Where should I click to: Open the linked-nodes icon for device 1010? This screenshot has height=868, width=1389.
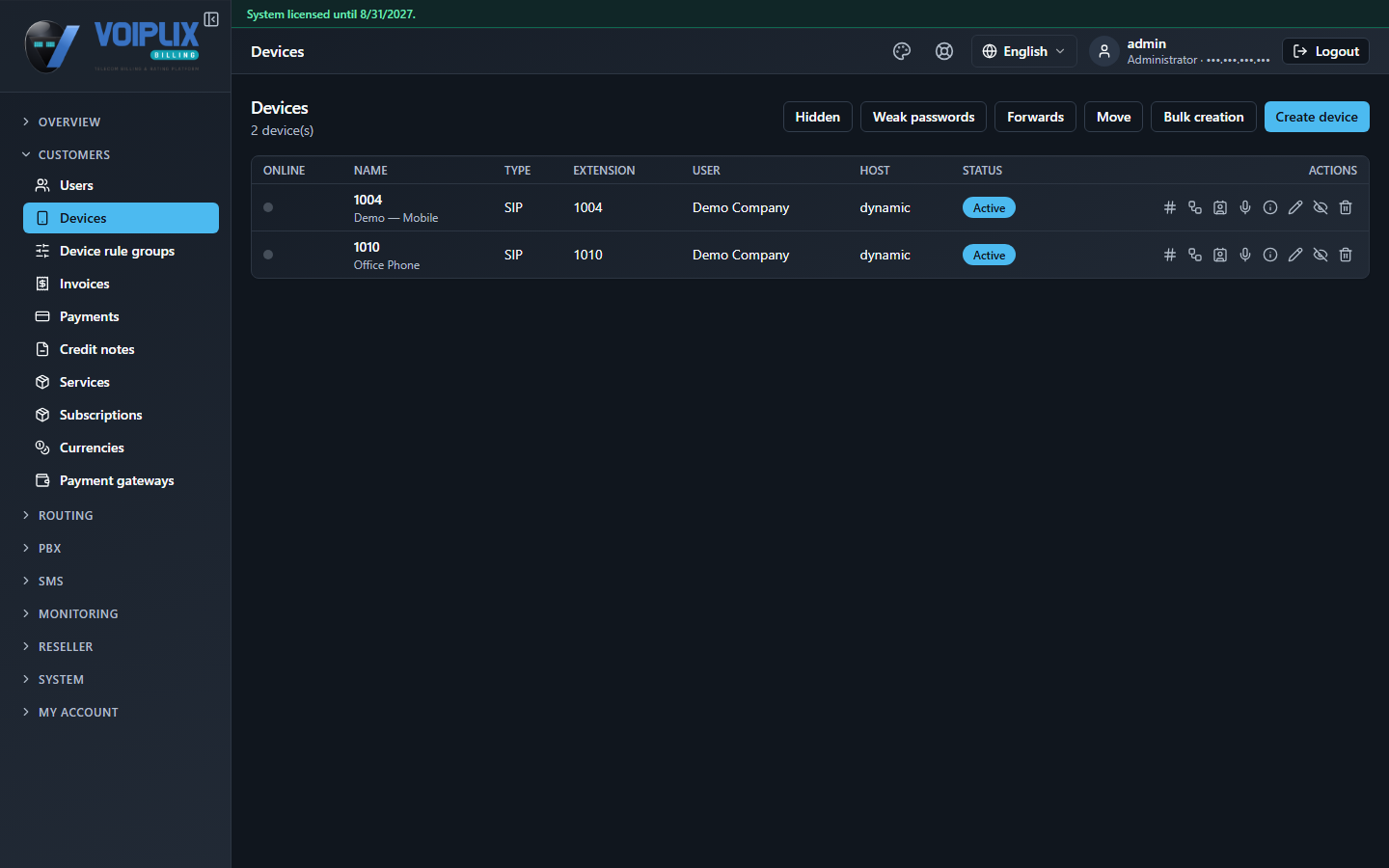point(1195,255)
